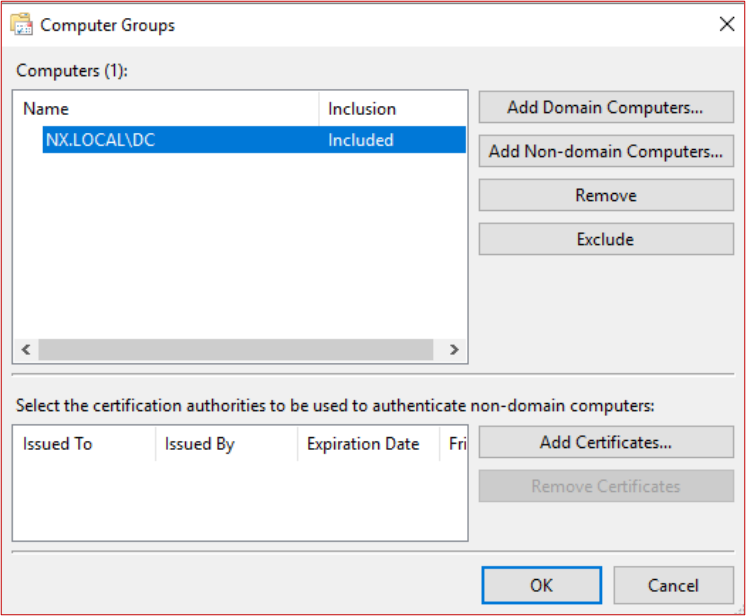Click the Issued To column header
The height and width of the screenshot is (616, 746).
point(84,444)
